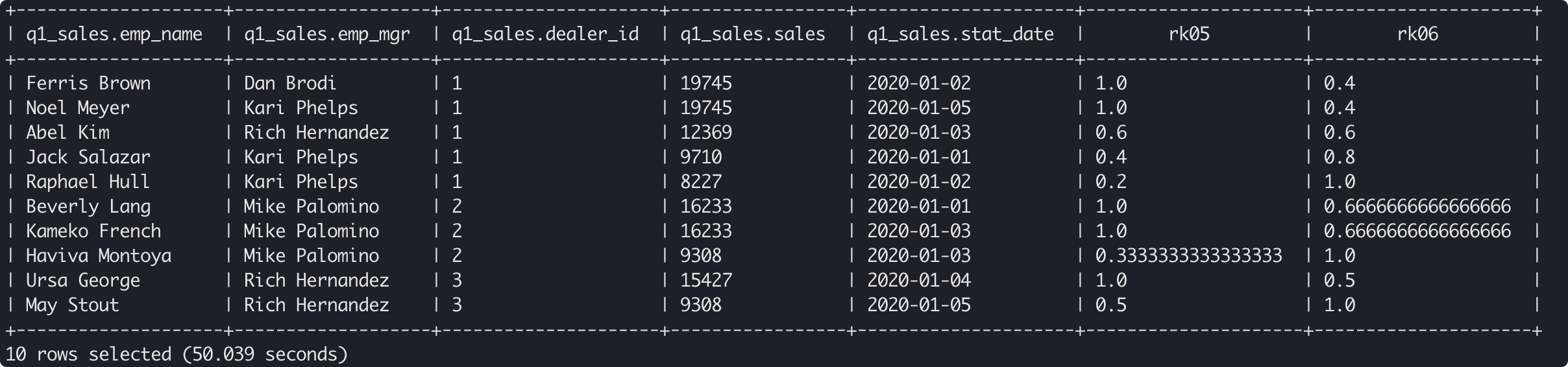
Task: Select the Ferris Brown name cell
Action: point(88,83)
